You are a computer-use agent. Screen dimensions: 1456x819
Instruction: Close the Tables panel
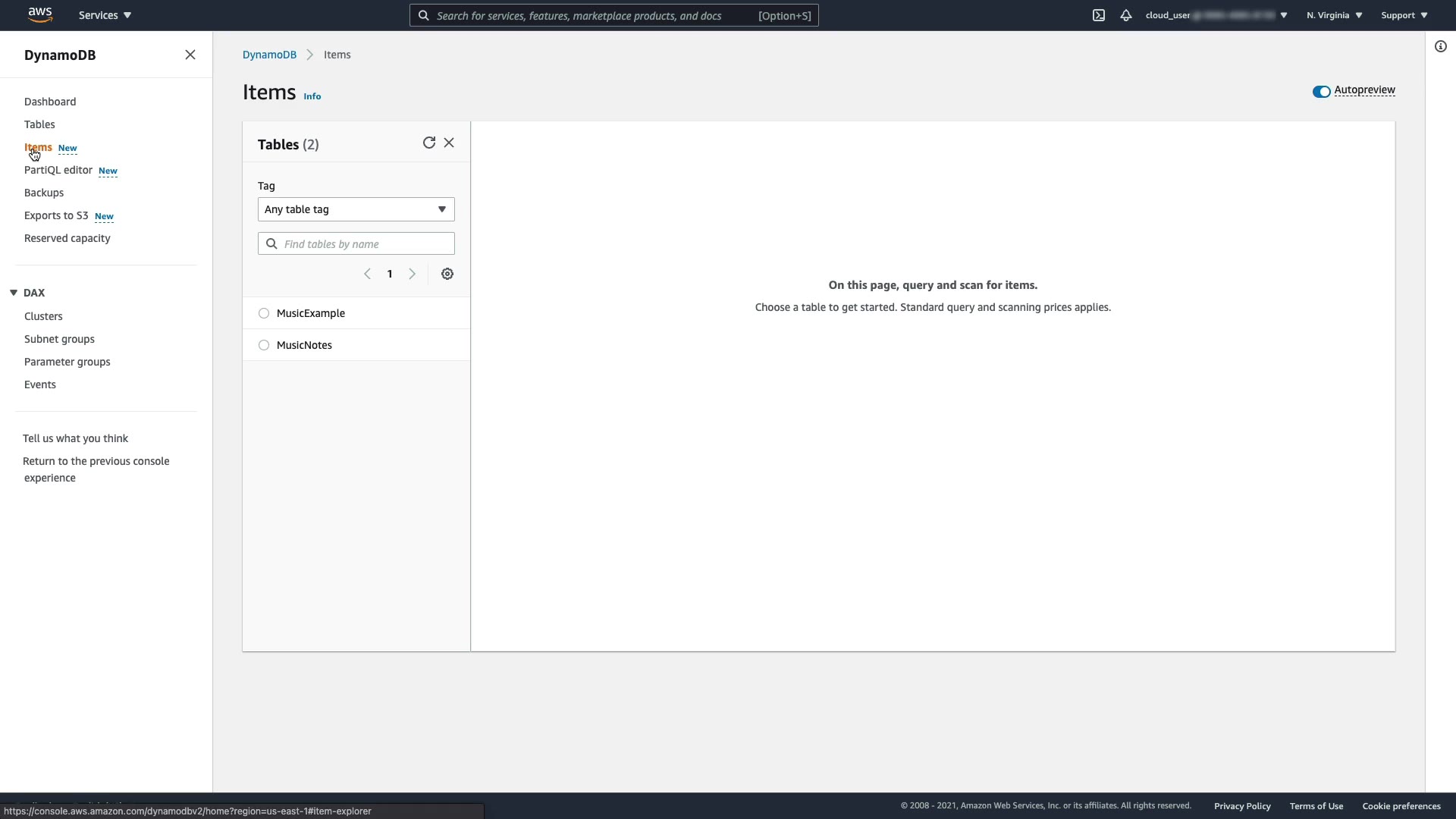point(449,143)
